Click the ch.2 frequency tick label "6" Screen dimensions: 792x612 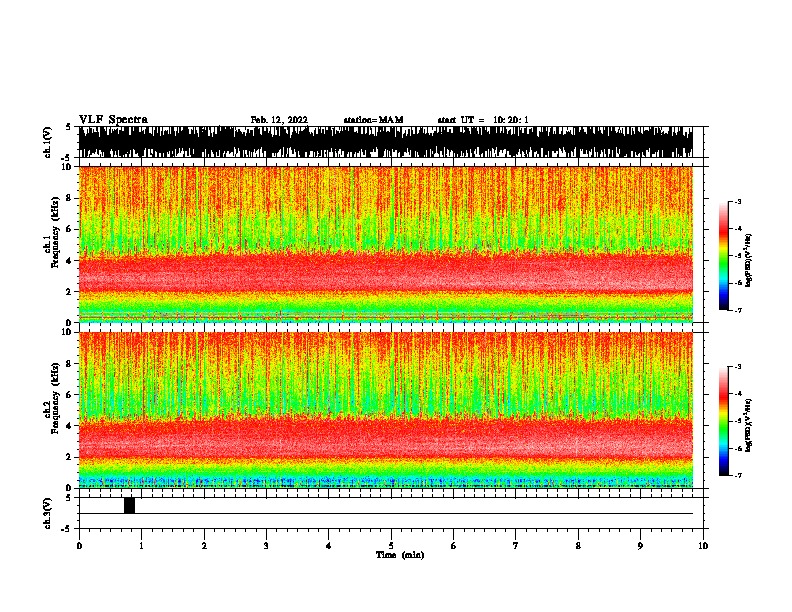pyautogui.click(x=69, y=395)
